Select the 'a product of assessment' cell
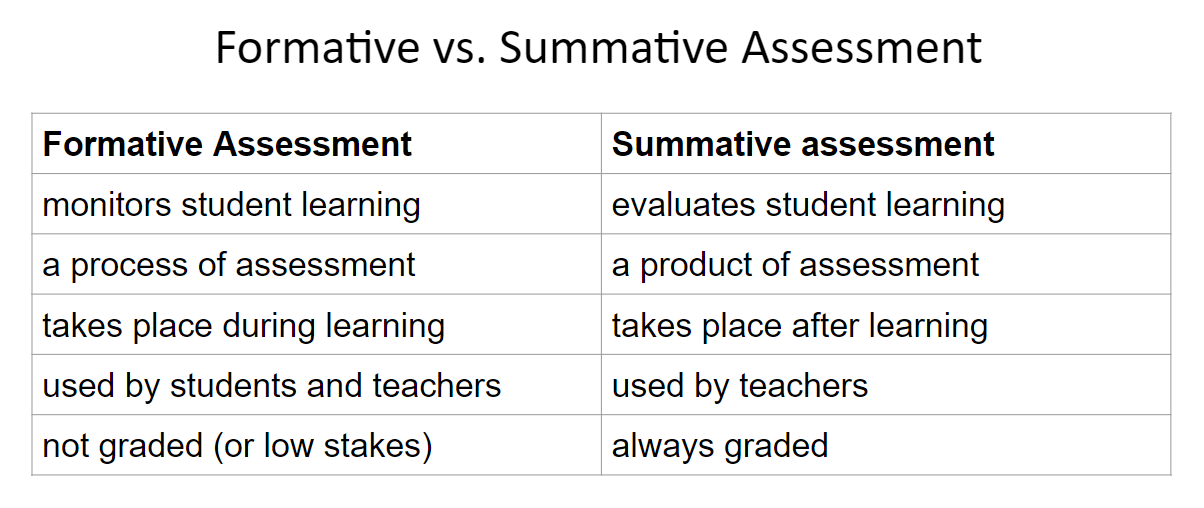 tap(886, 264)
